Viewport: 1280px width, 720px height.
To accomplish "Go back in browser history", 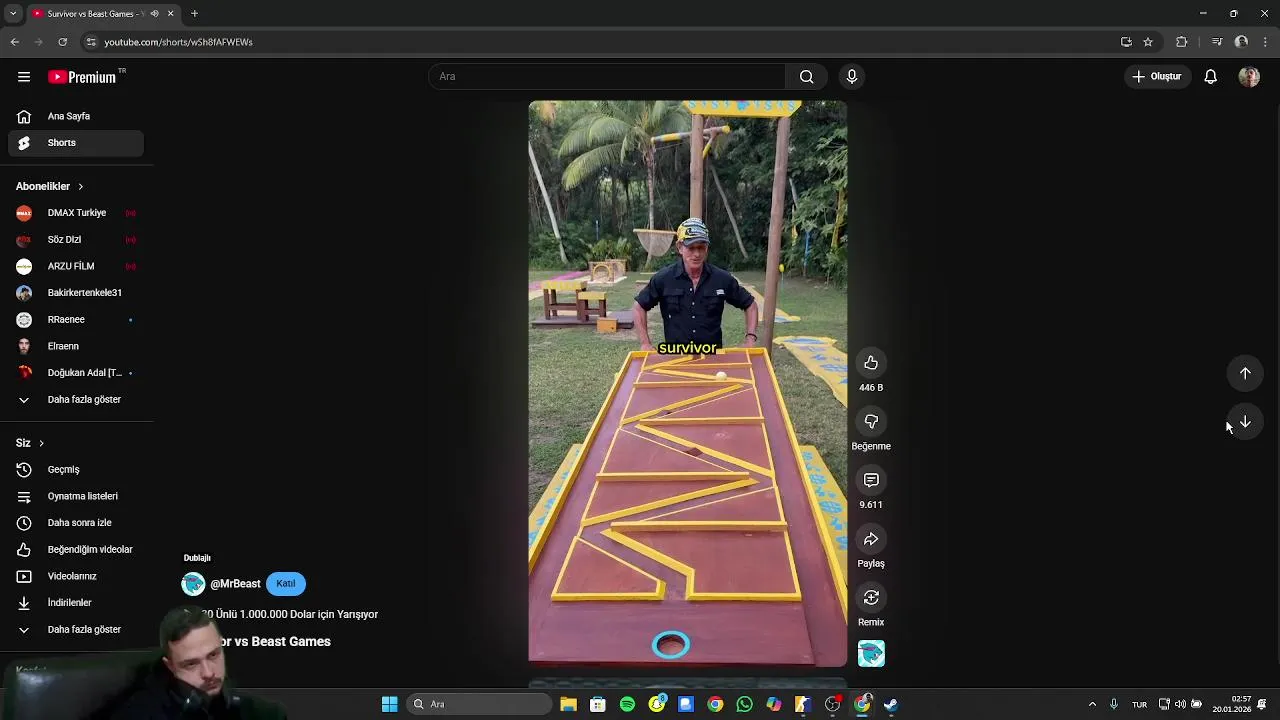I will [14, 42].
